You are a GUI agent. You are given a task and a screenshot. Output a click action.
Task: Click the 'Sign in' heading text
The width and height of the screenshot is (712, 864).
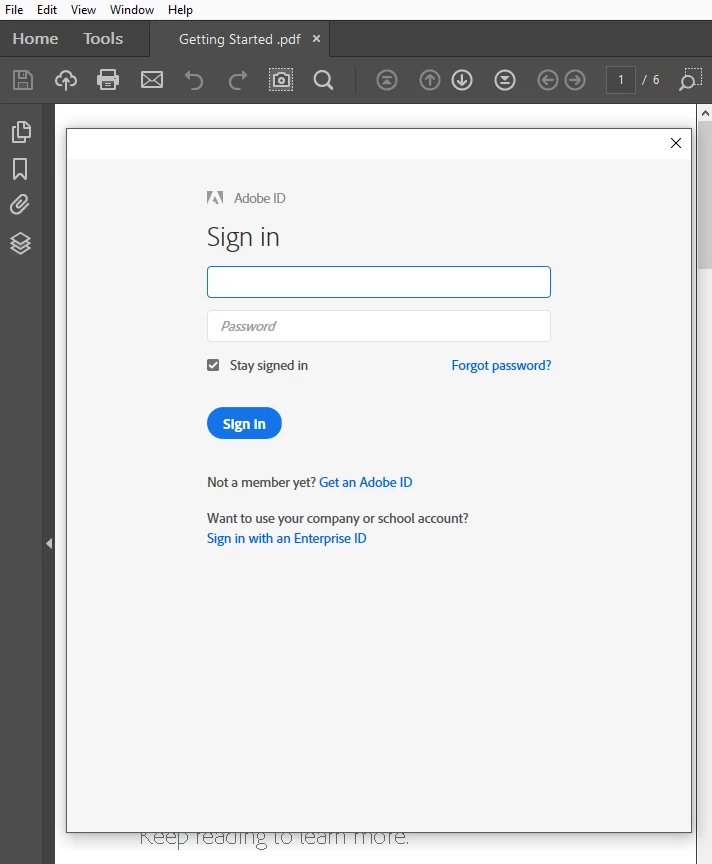(x=243, y=237)
